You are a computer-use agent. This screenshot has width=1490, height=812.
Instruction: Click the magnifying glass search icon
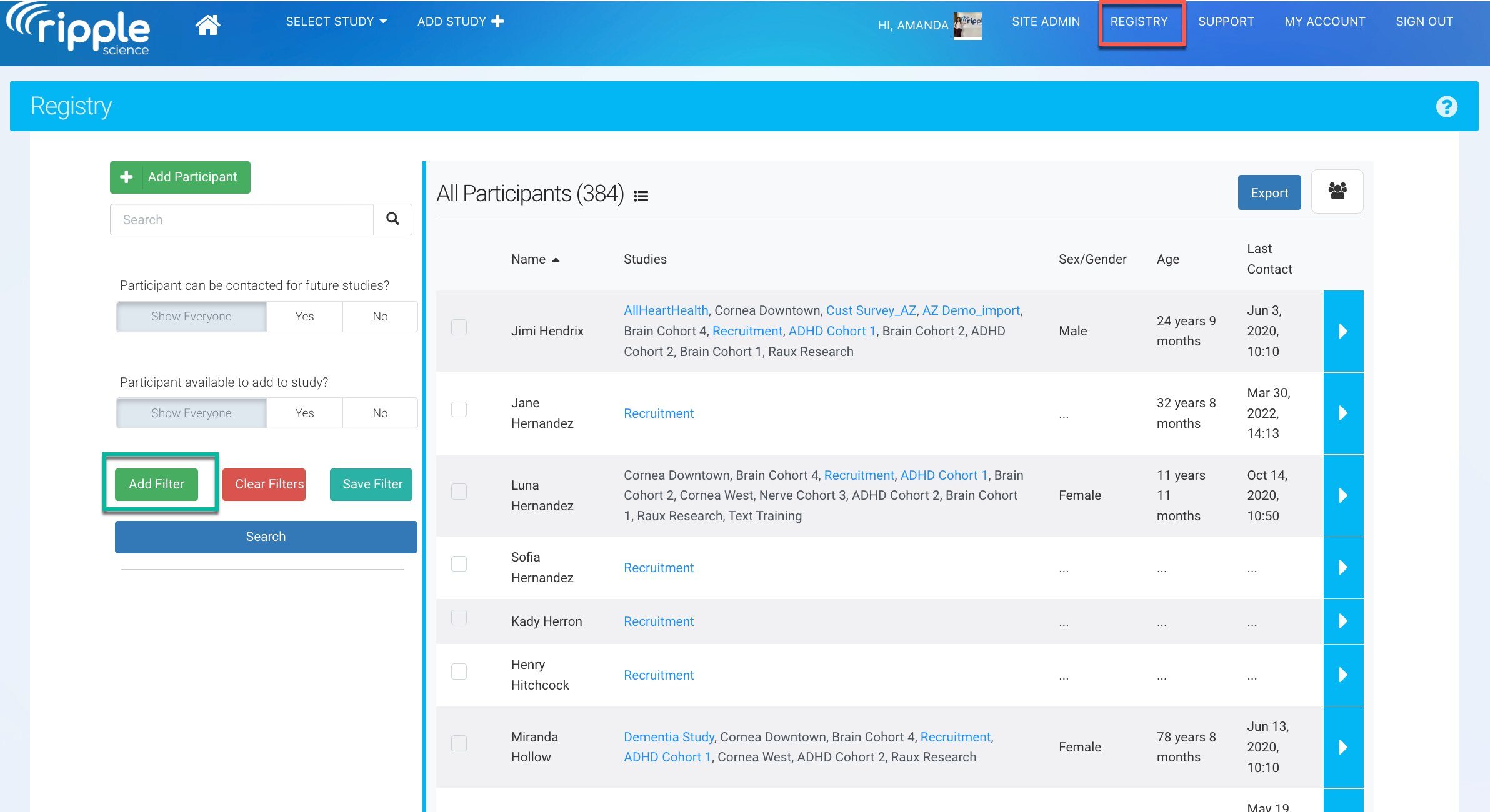tap(392, 219)
